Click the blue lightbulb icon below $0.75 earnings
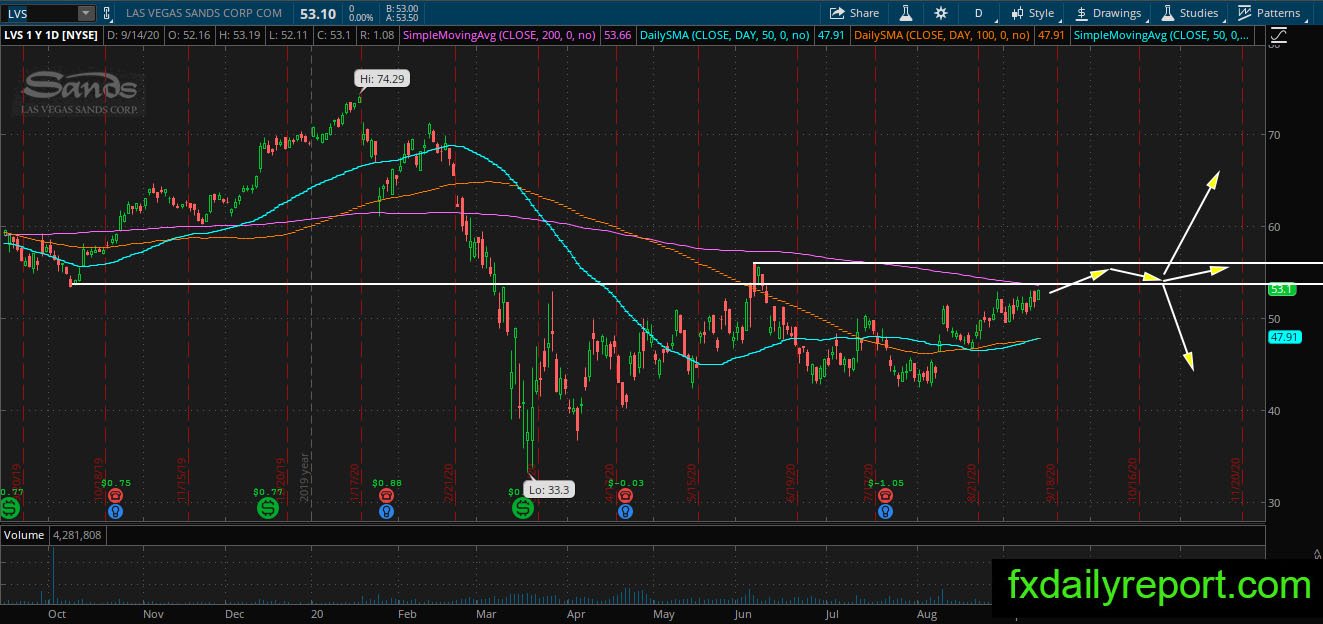 click(116, 511)
